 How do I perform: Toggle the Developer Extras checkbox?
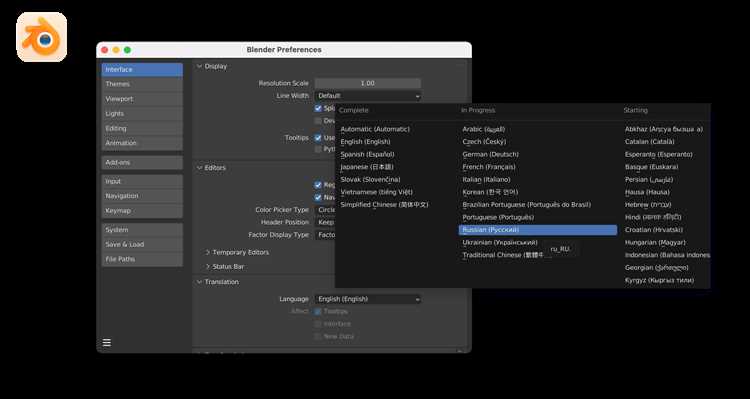[318, 121]
